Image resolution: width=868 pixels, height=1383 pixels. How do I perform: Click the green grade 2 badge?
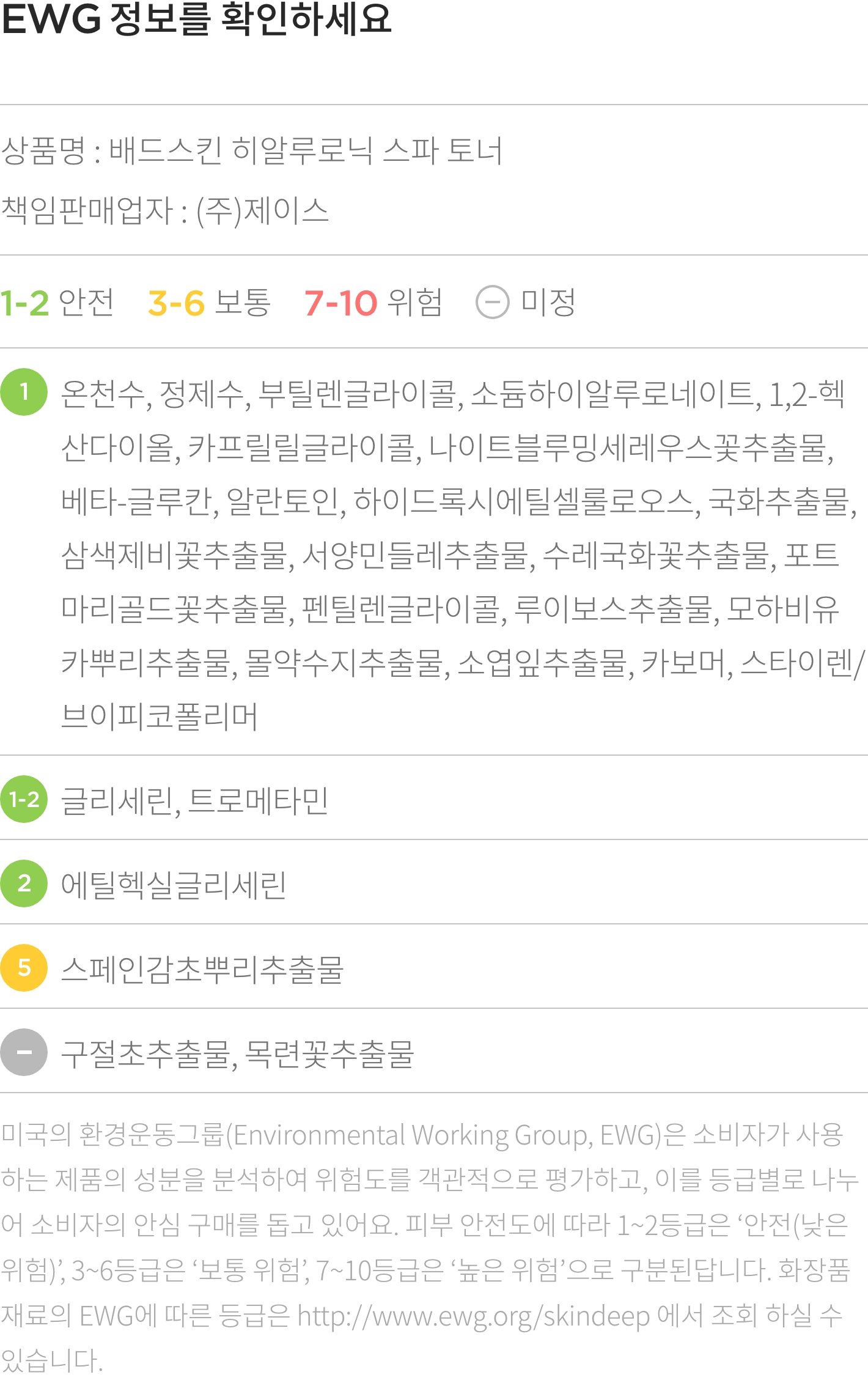point(24,883)
